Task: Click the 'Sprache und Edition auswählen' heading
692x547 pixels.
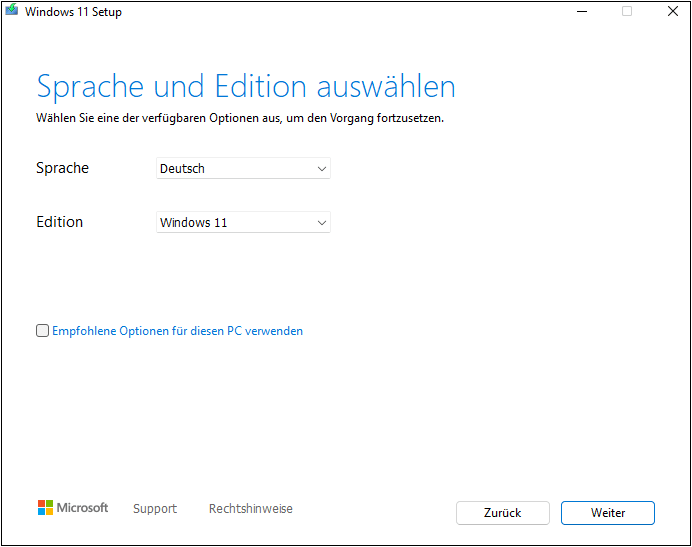Action: coord(246,86)
